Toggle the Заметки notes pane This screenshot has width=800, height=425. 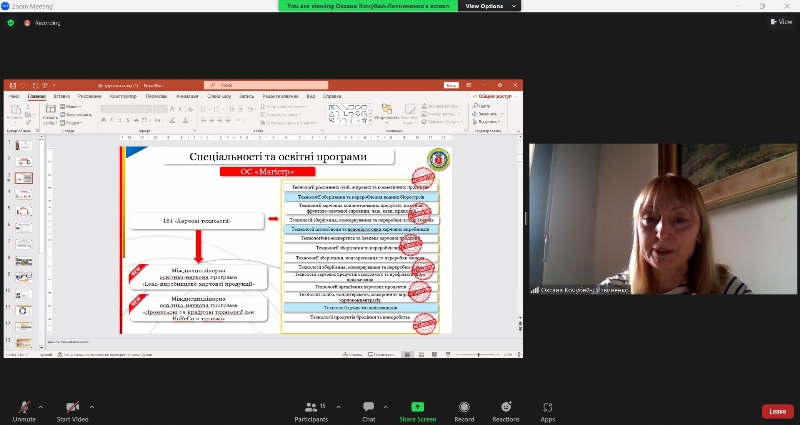pos(353,354)
